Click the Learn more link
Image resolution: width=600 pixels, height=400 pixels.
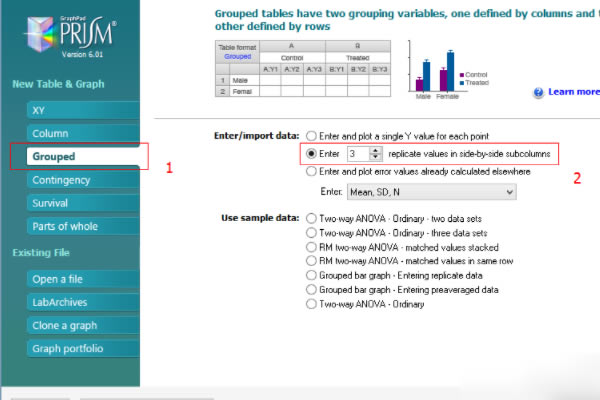click(574, 92)
